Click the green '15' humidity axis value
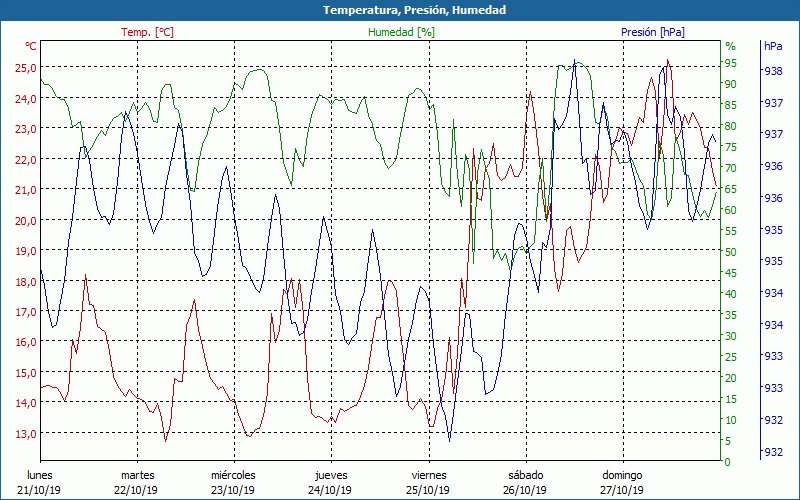 [731, 399]
